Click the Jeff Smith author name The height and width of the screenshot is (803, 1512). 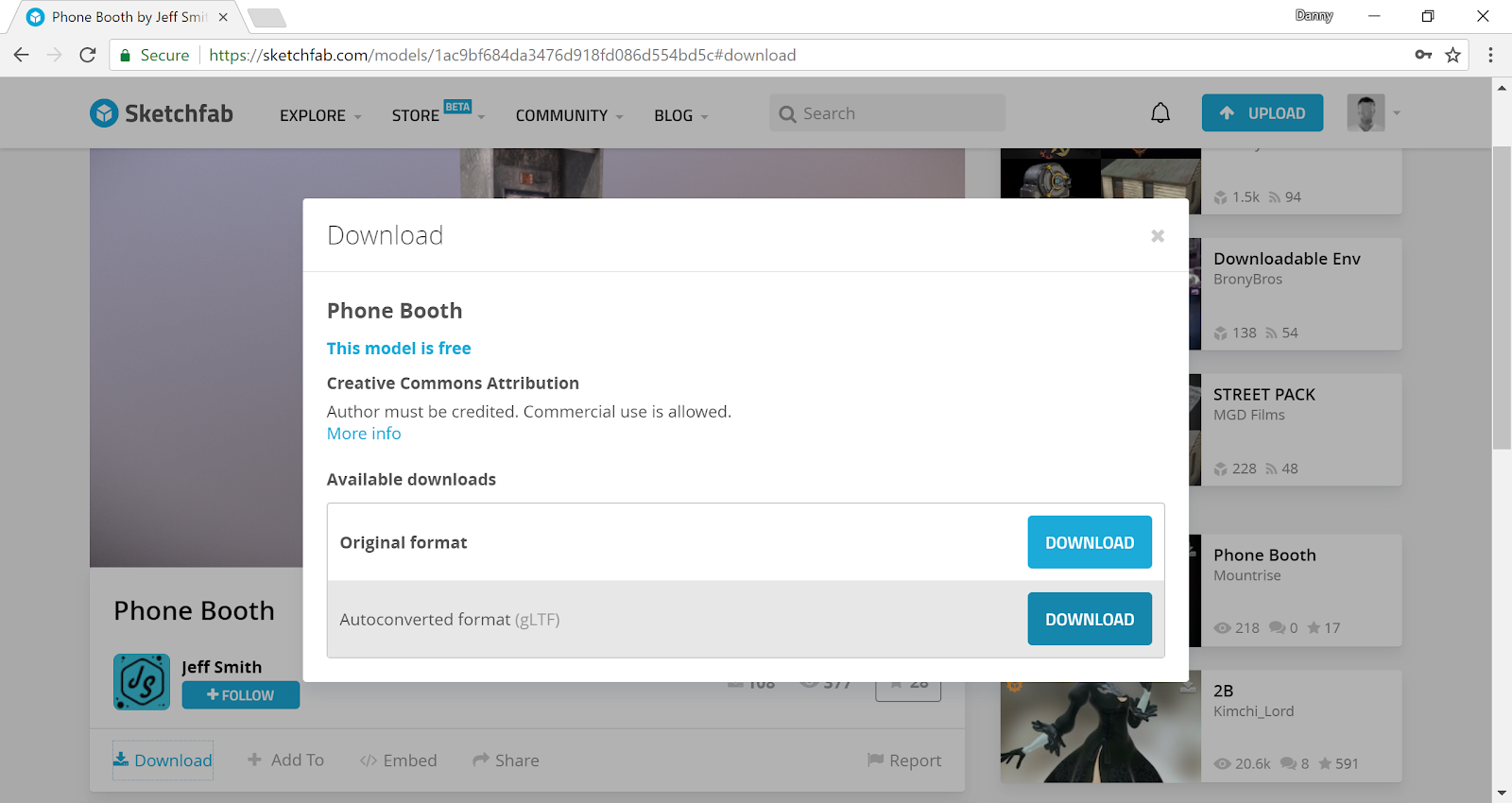point(222,667)
